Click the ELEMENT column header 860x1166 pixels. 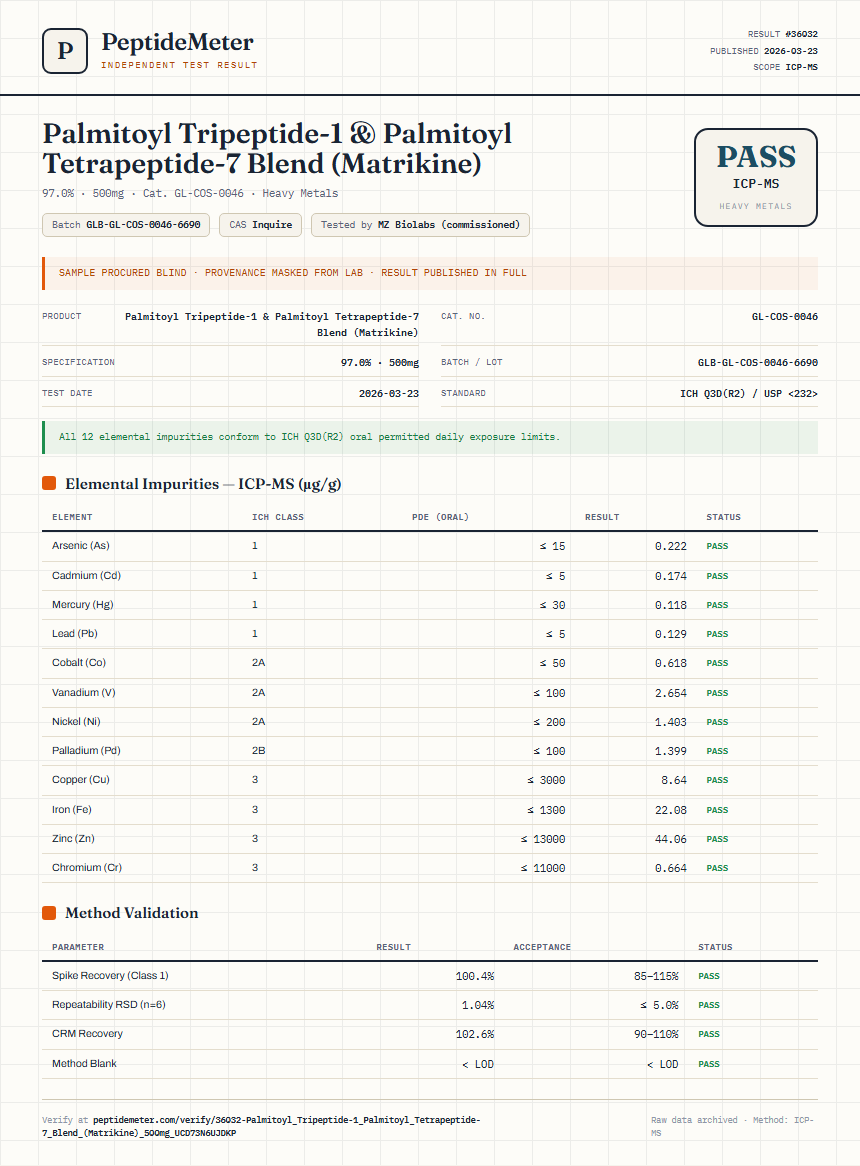click(72, 517)
